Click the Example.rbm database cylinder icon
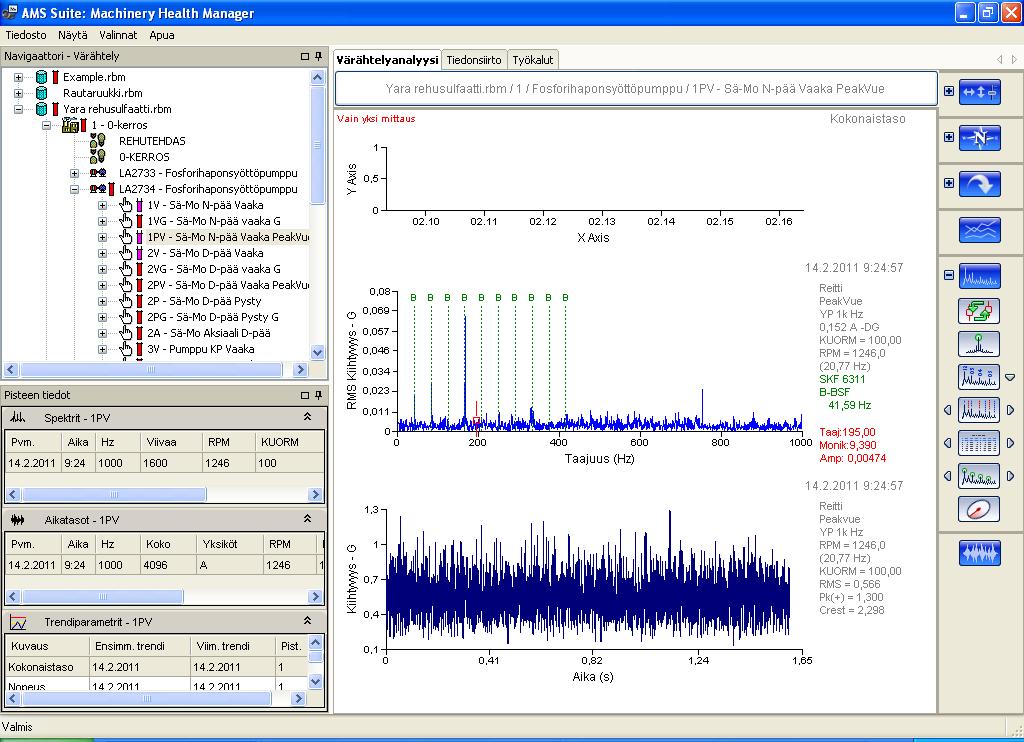Screen dimensions: 1024x742 tap(41, 77)
